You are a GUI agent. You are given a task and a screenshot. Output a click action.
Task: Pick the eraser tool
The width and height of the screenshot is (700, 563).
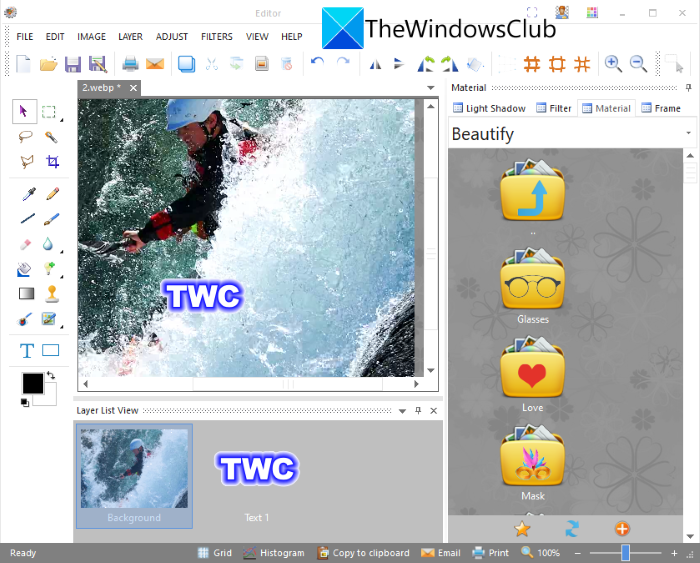(x=25, y=244)
